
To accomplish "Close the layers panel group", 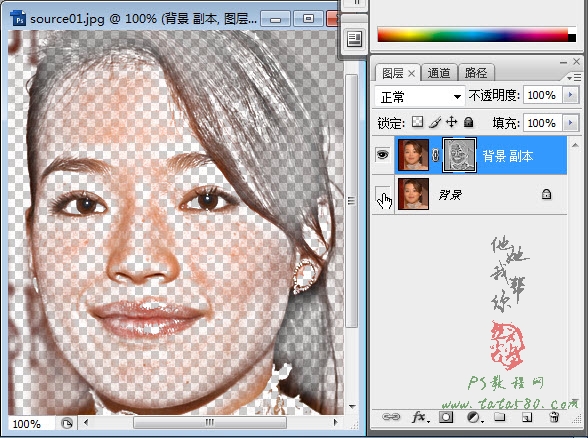I will click(577, 62).
